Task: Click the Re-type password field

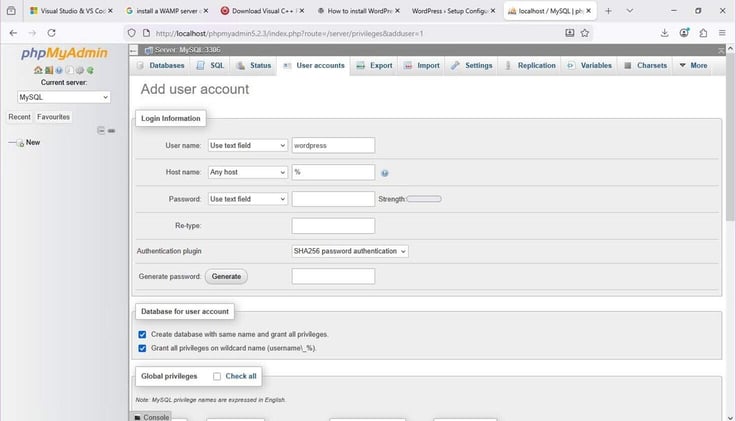Action: [333, 226]
